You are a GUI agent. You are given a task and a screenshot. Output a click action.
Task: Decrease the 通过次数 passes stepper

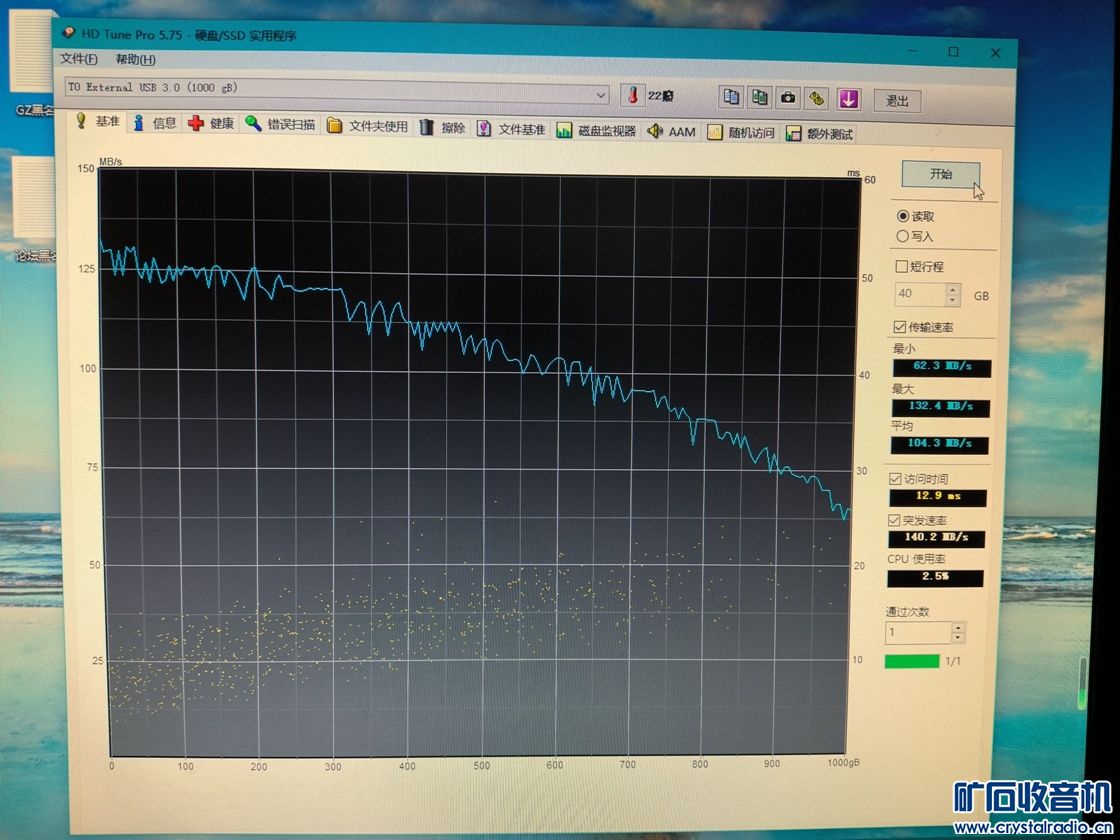pyautogui.click(x=958, y=638)
